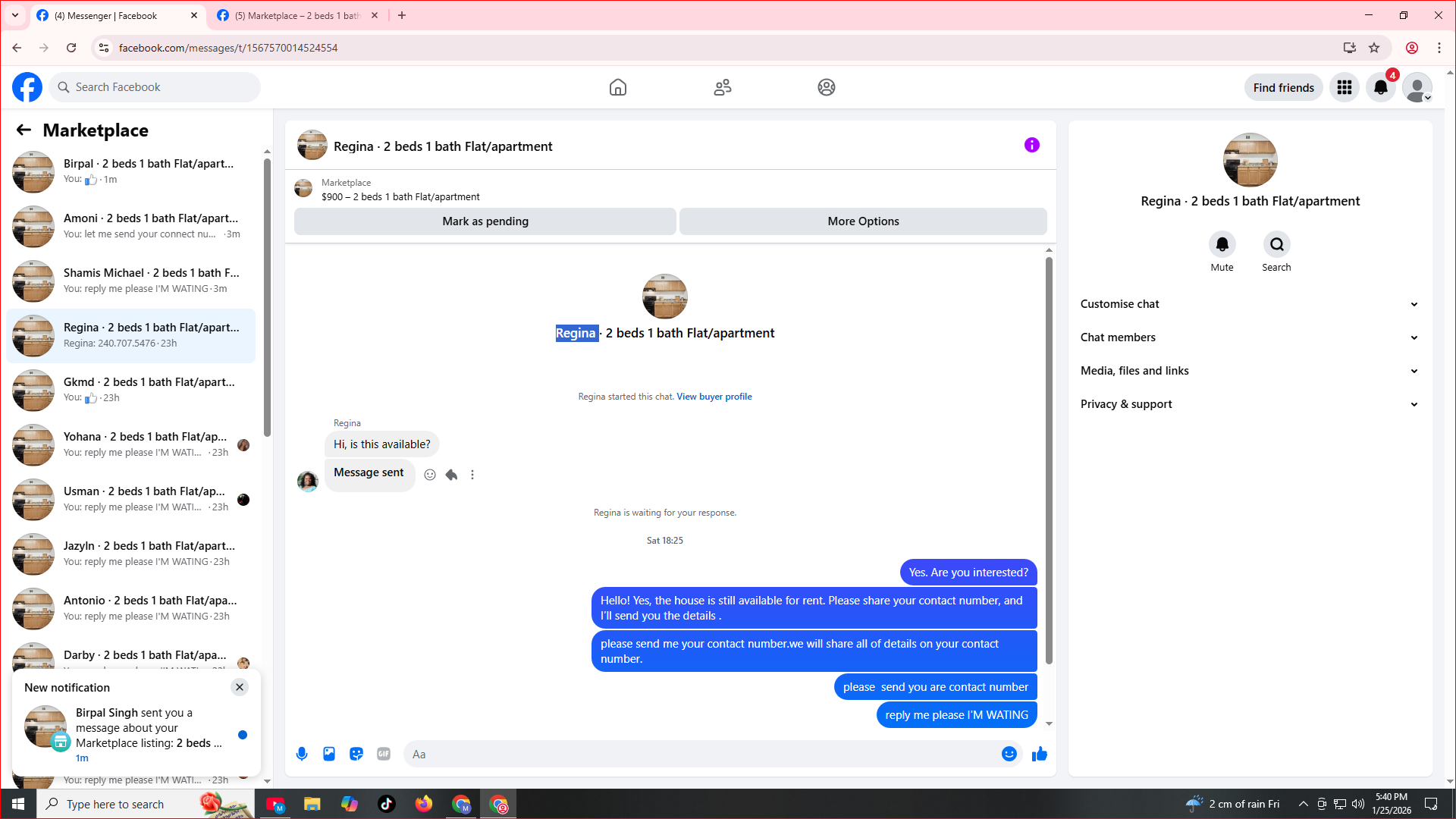The height and width of the screenshot is (819, 1456).
Task: Open the Yohana conversation in chat list
Action: (x=130, y=445)
